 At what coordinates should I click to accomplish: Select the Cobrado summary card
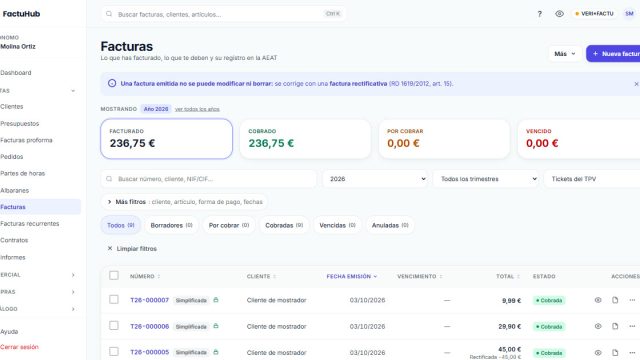pos(305,139)
